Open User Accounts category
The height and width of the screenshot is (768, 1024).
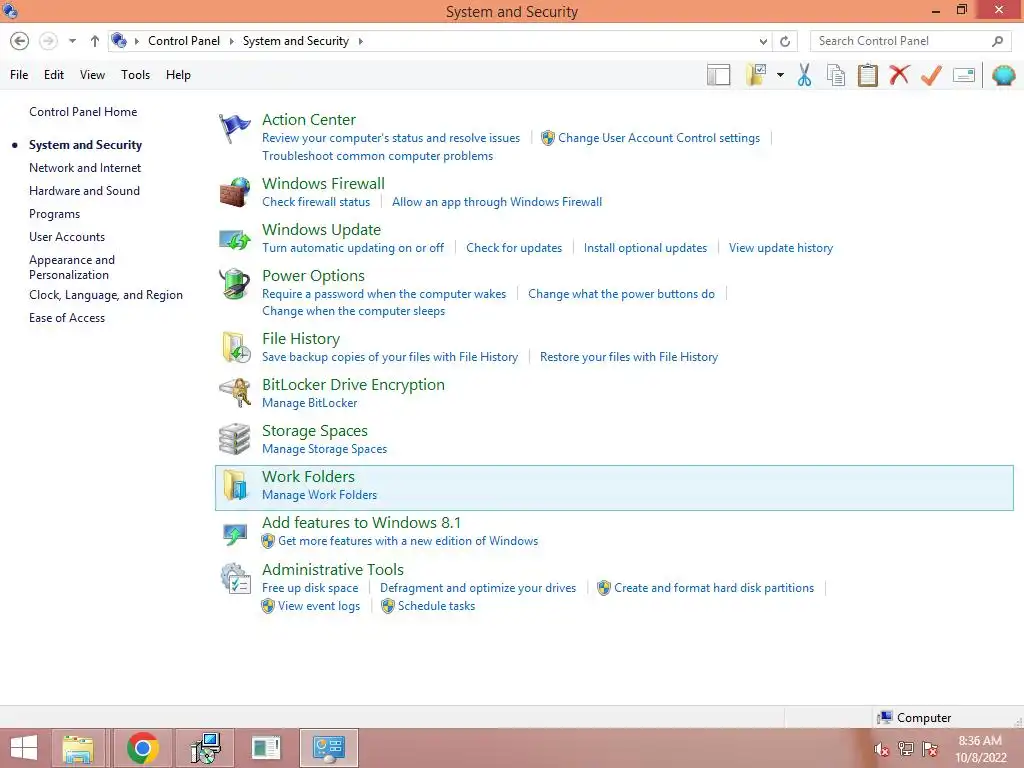click(x=67, y=237)
